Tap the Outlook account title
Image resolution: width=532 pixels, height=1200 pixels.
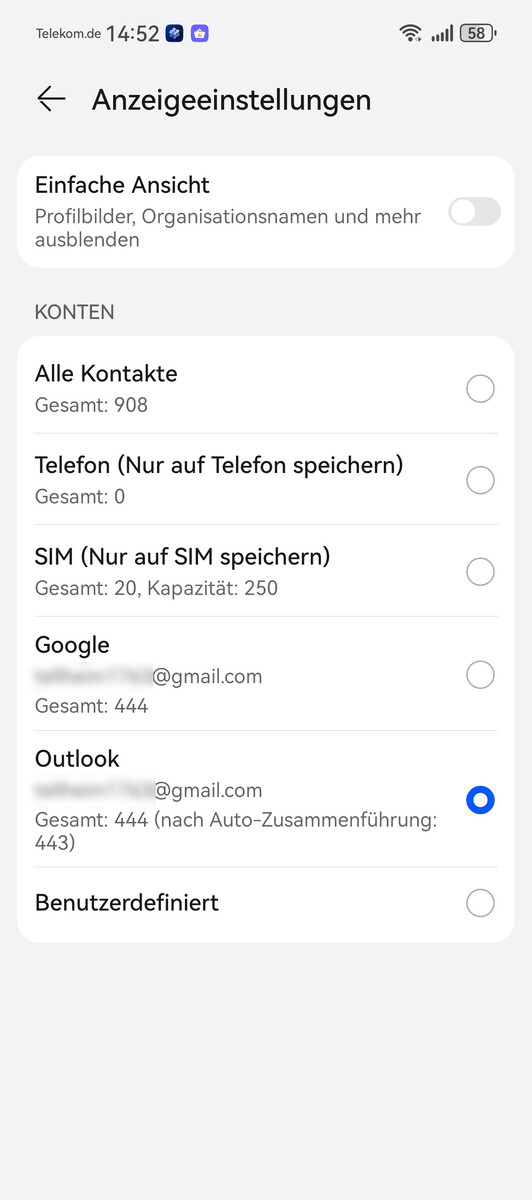77,759
